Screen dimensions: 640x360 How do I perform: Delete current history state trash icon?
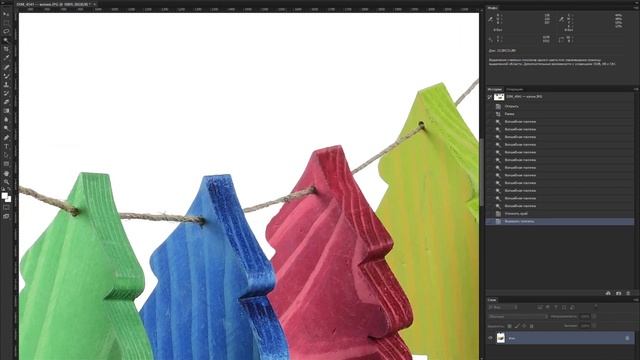tap(628, 293)
